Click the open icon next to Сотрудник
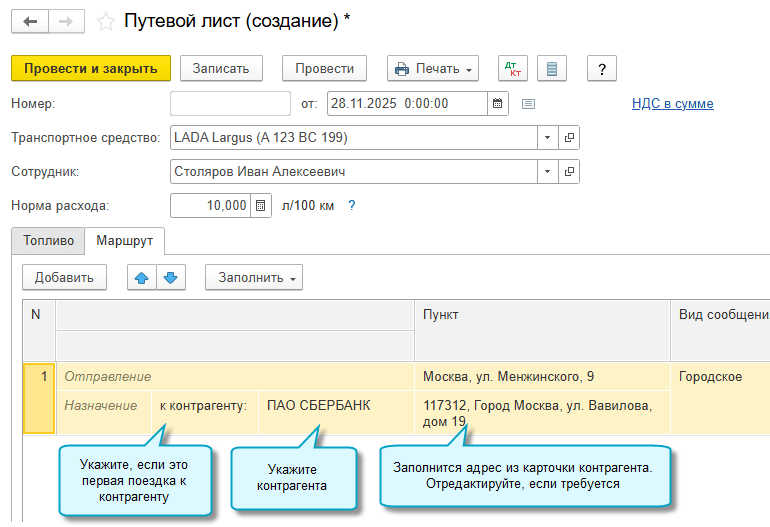The image size is (770, 527). 569,172
